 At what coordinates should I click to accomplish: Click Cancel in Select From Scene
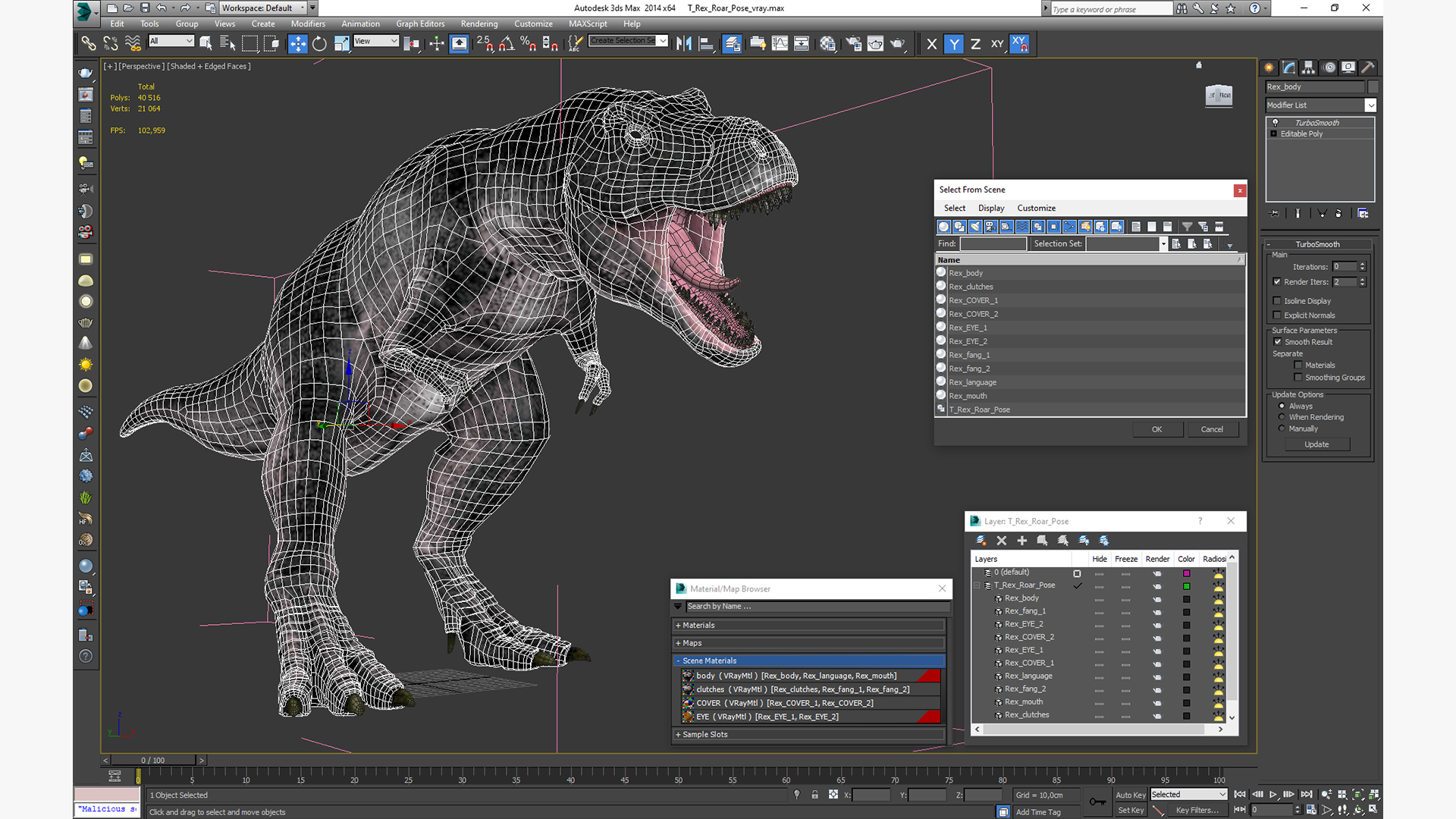coord(1212,429)
